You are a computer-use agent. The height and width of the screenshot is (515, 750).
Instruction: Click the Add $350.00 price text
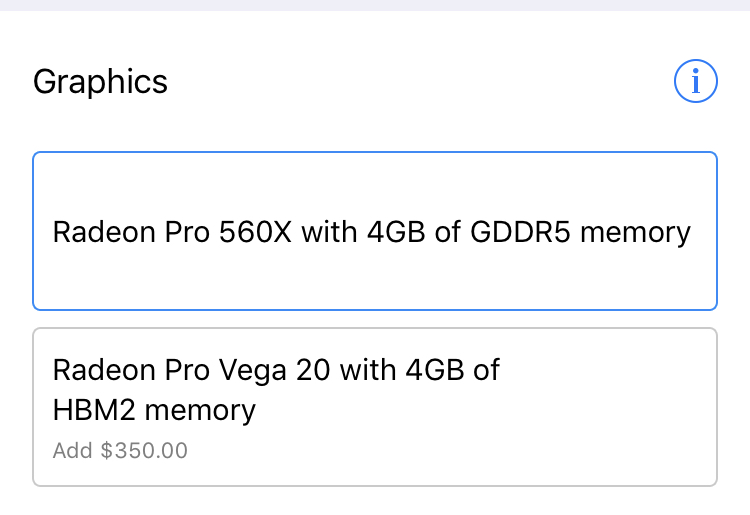click(x=120, y=450)
